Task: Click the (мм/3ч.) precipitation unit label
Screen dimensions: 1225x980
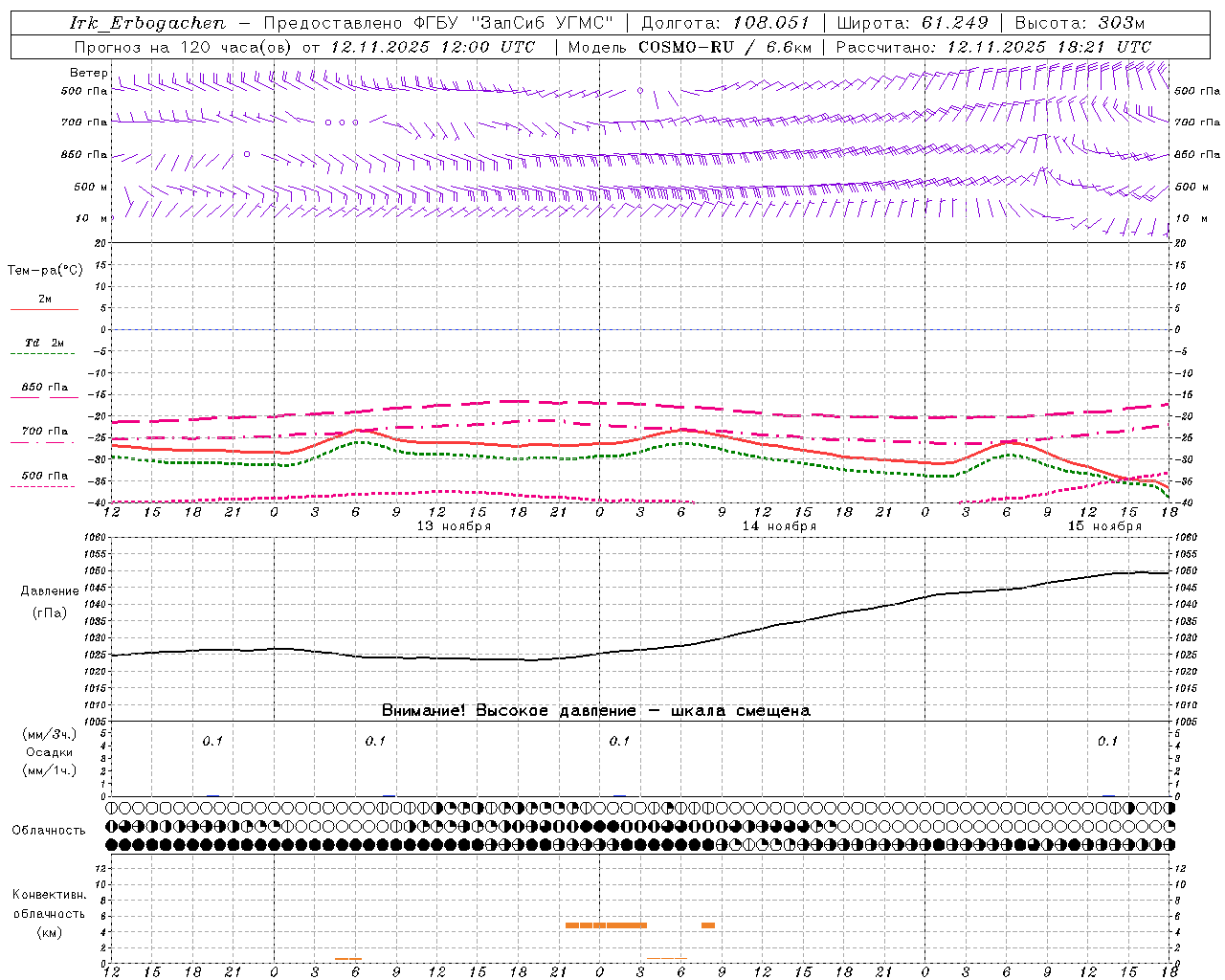Action: click(x=50, y=734)
